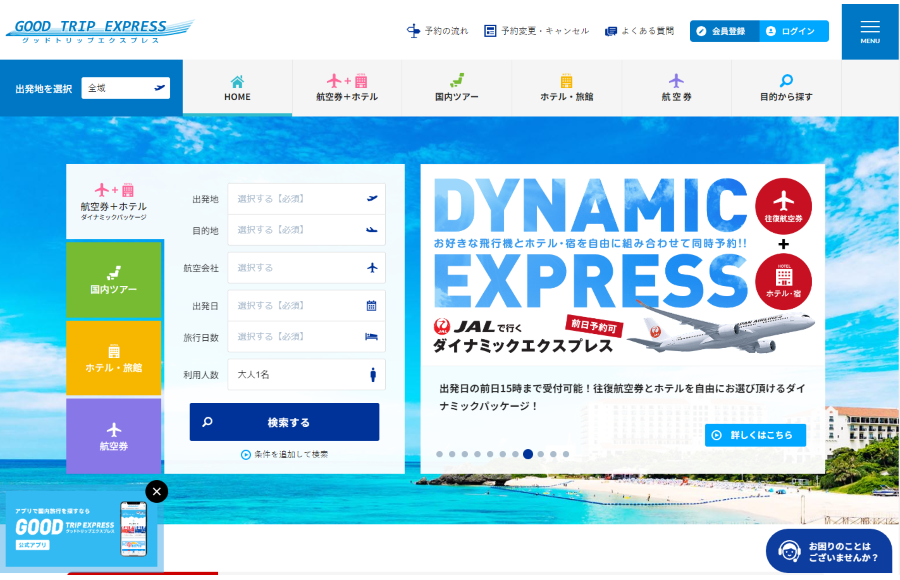This screenshot has height=580, width=900.
Task: Open the 目的地 selection field
Action: (307, 230)
